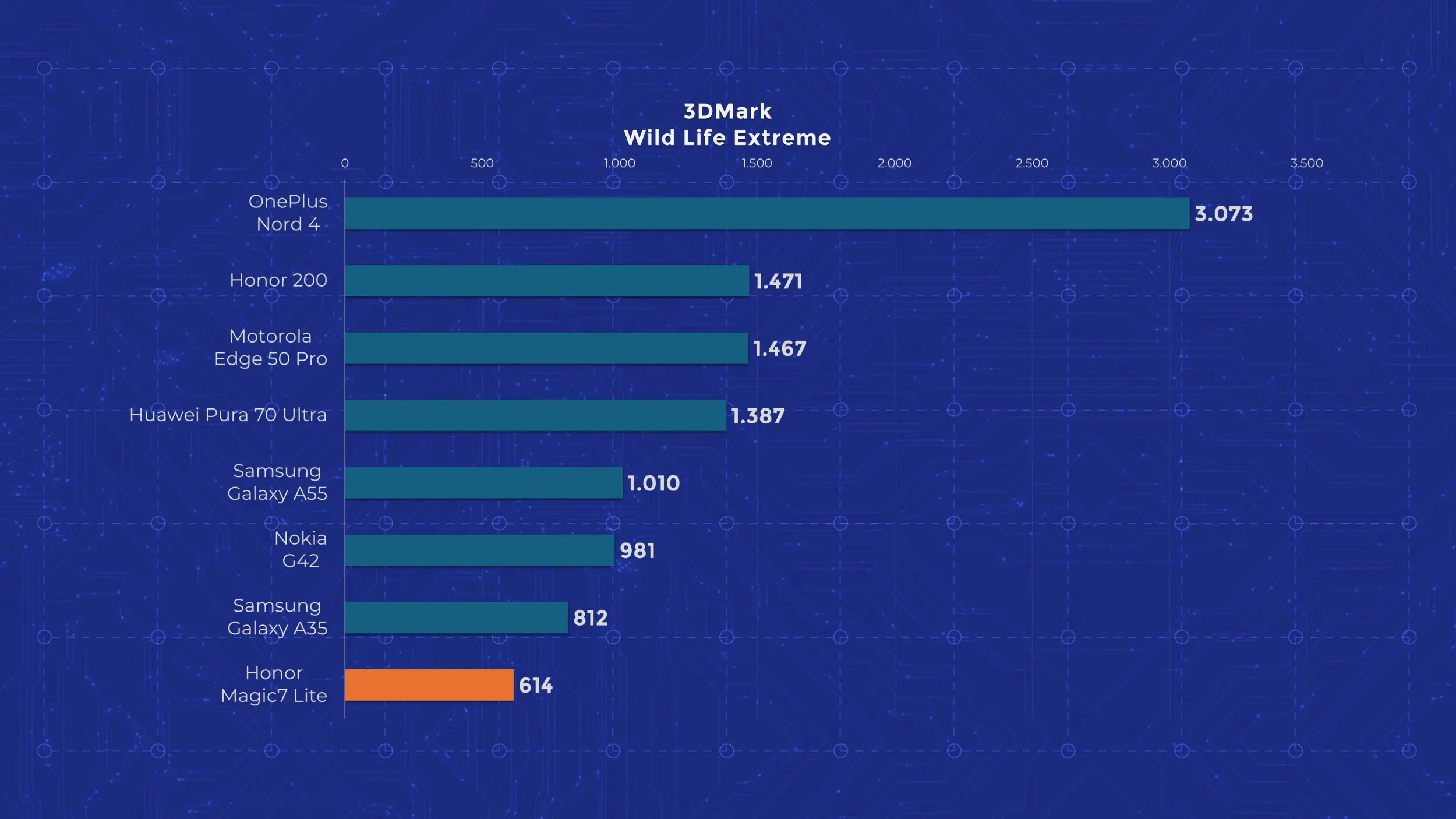Click the axis tick '2.500'
Image resolution: width=1456 pixels, height=819 pixels.
click(x=1032, y=163)
